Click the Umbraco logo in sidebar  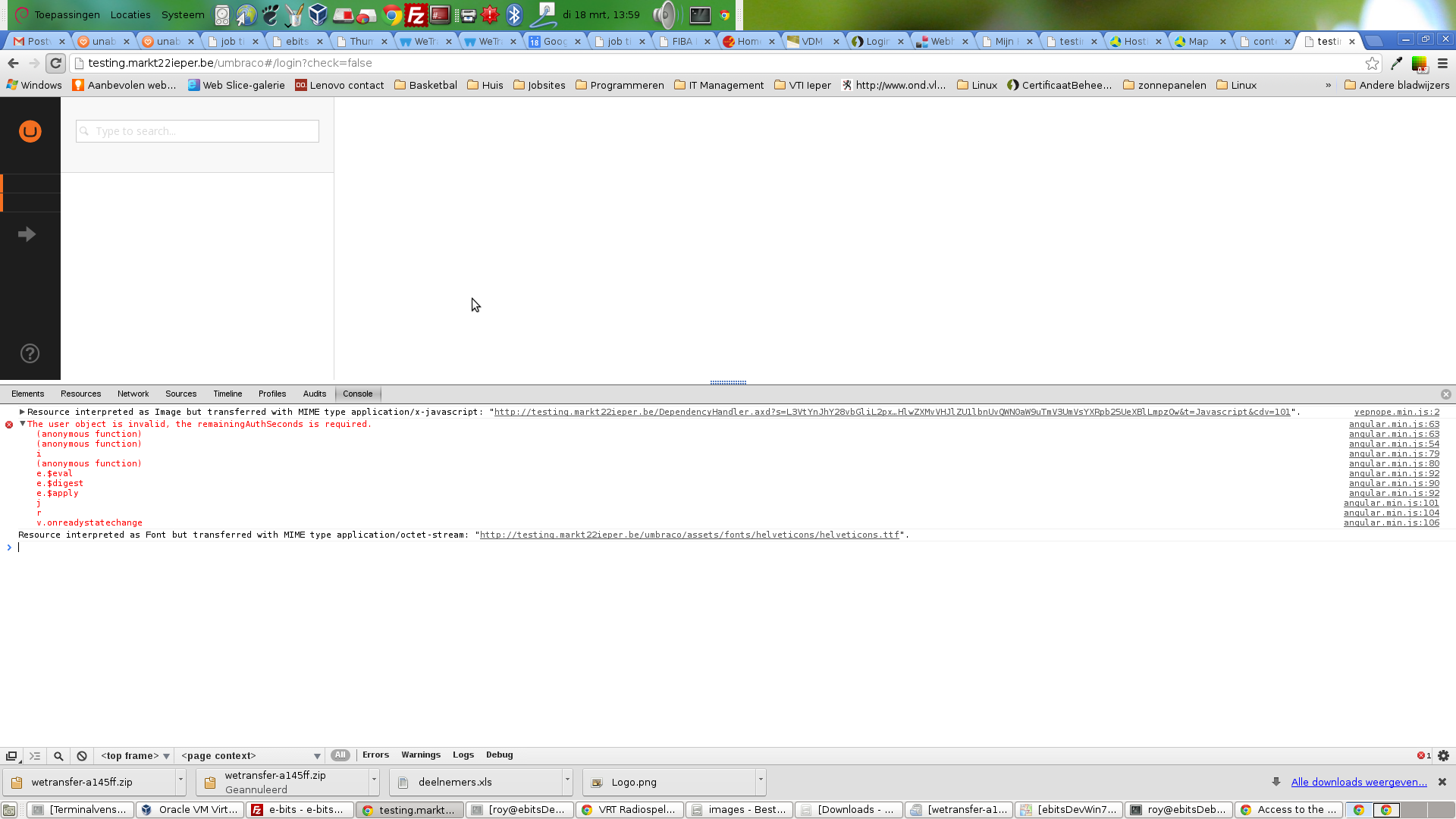[x=30, y=131]
